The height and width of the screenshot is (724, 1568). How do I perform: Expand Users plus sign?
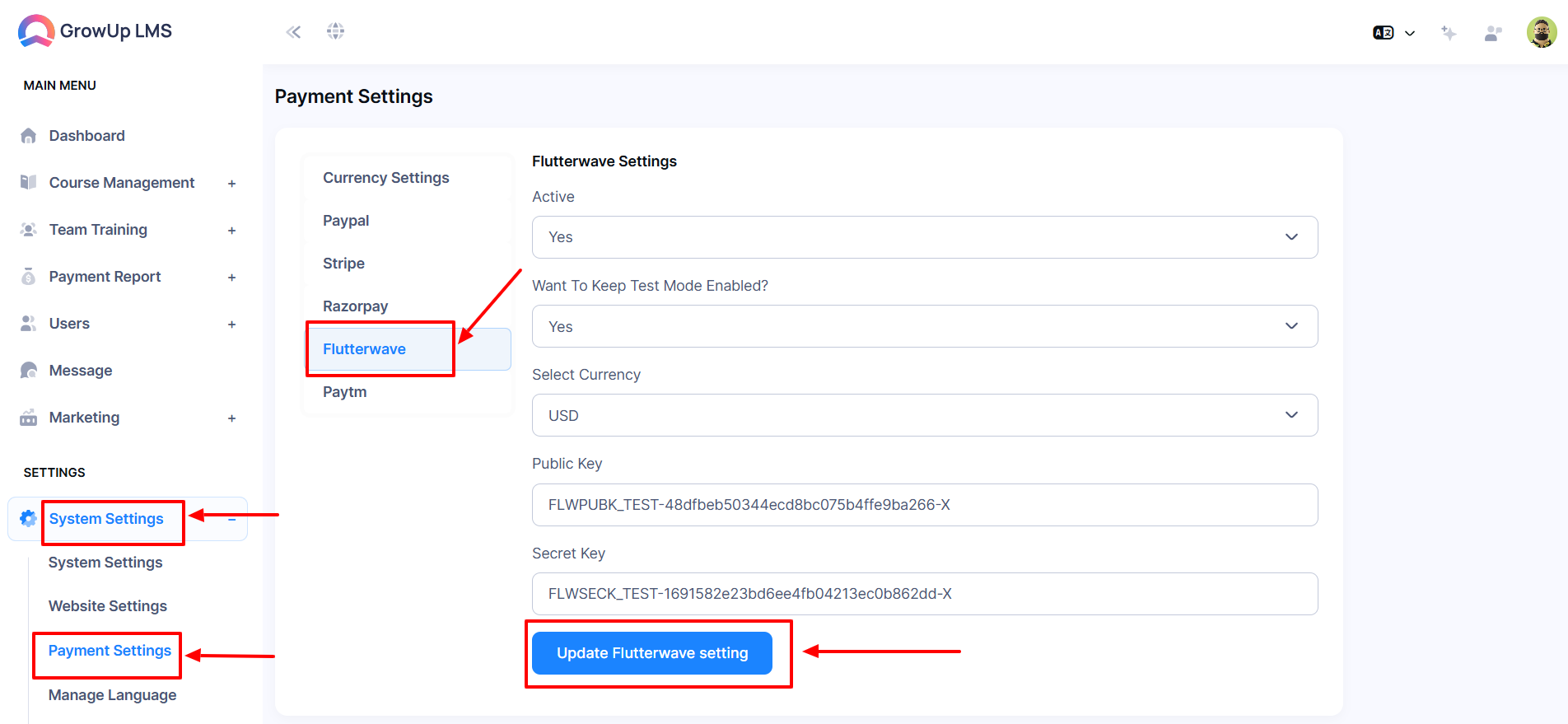[x=232, y=325]
